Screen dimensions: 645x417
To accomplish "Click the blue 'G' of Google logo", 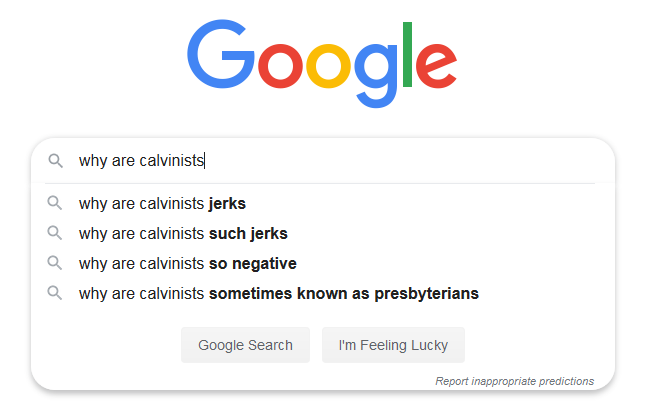I will 221,54.
